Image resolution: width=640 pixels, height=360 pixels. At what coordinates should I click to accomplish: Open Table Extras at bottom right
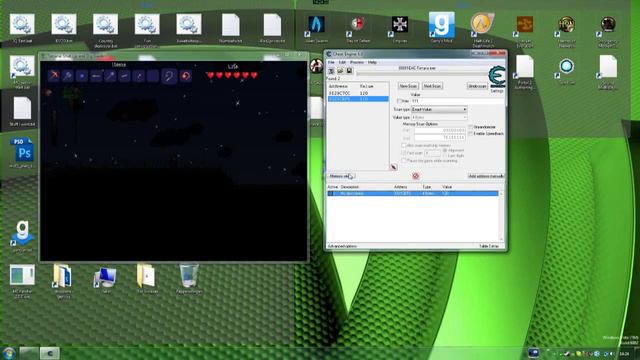click(x=489, y=246)
